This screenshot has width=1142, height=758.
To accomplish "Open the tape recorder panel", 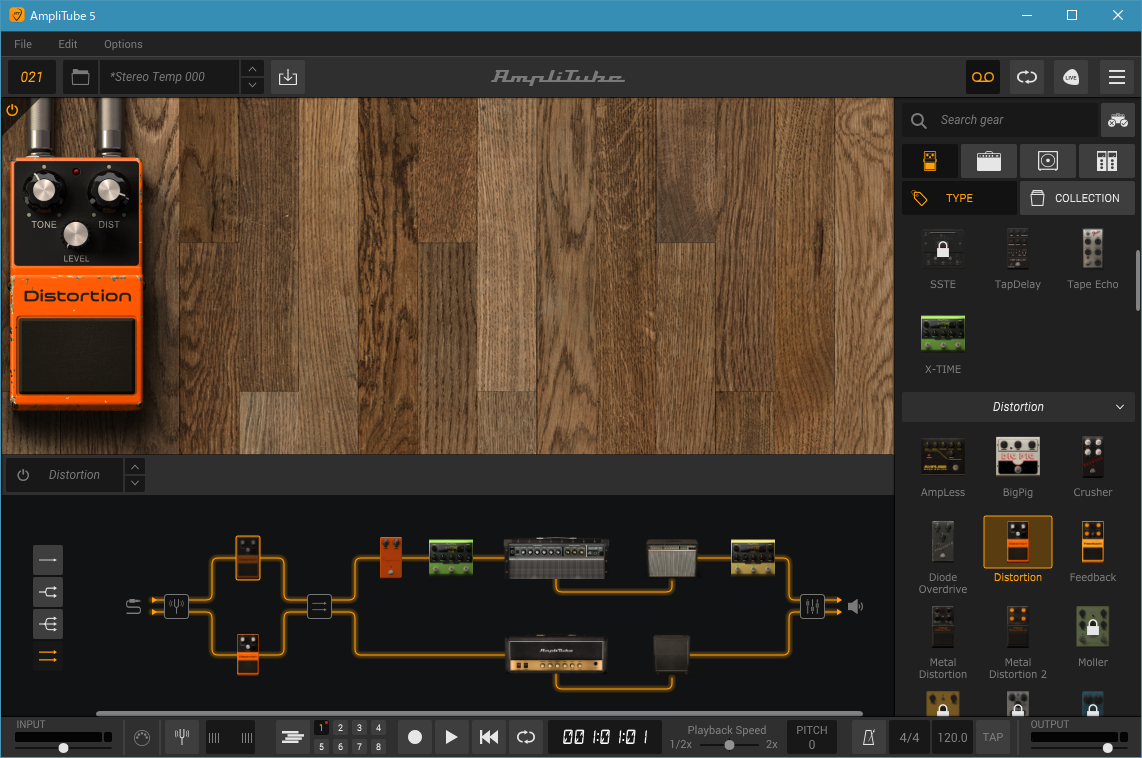I will (x=982, y=77).
